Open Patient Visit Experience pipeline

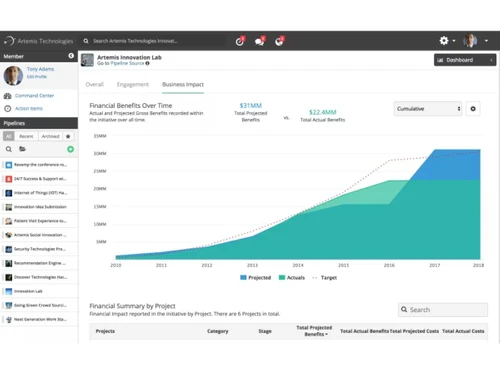click(40, 221)
